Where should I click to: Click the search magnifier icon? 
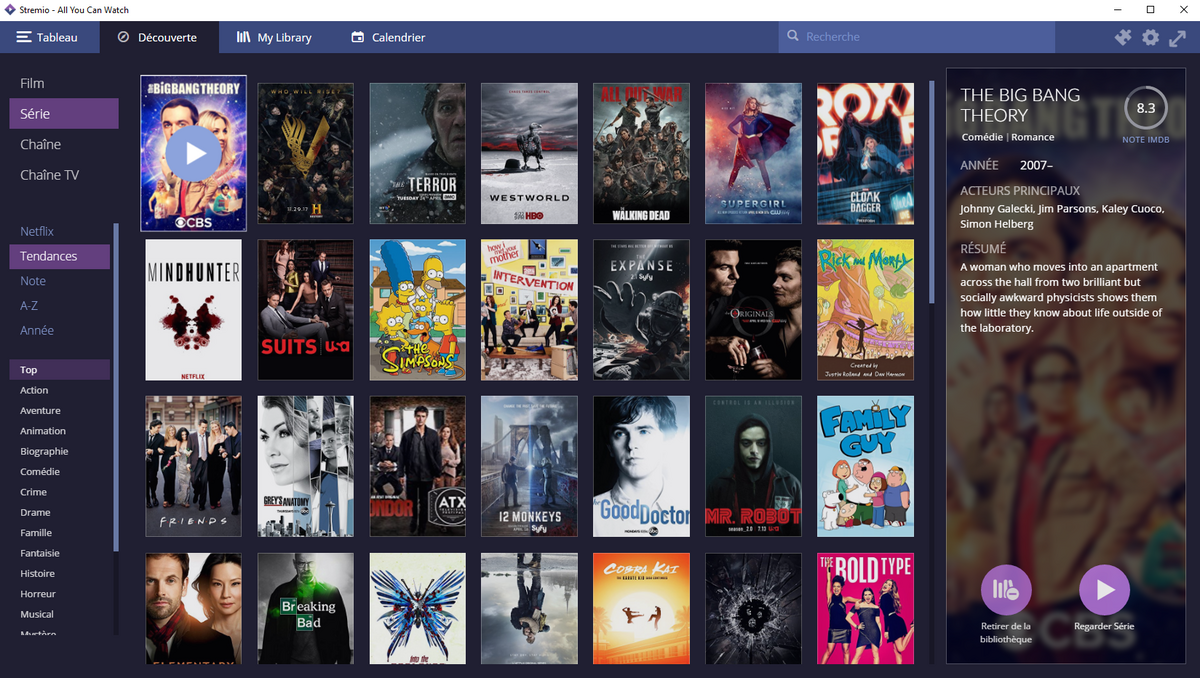pyautogui.click(x=794, y=37)
